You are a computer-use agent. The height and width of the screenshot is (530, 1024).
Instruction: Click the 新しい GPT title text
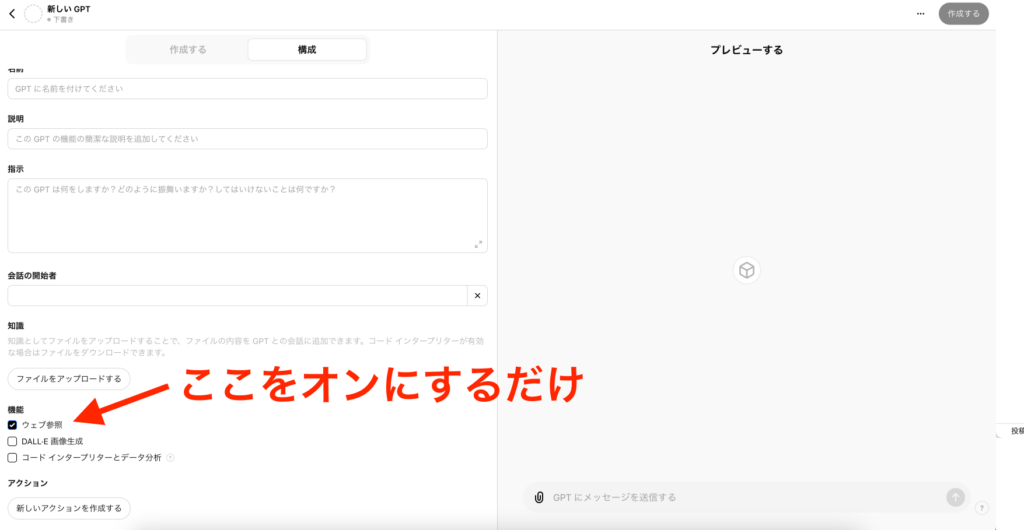69,9
